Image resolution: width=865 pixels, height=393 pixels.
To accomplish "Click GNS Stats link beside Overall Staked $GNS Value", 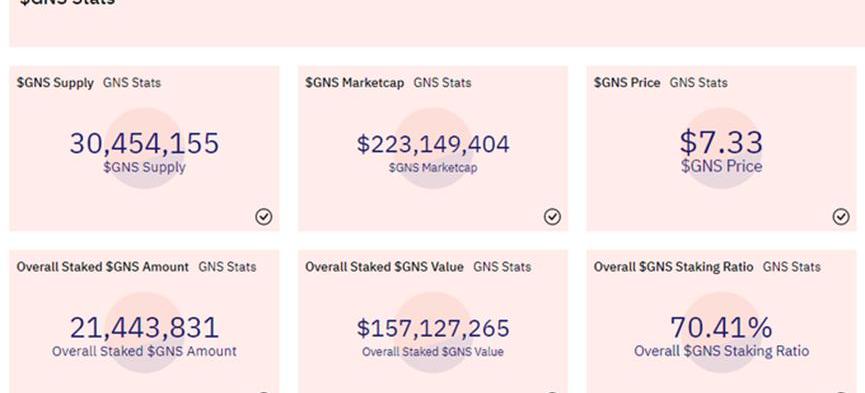I will pos(502,267).
